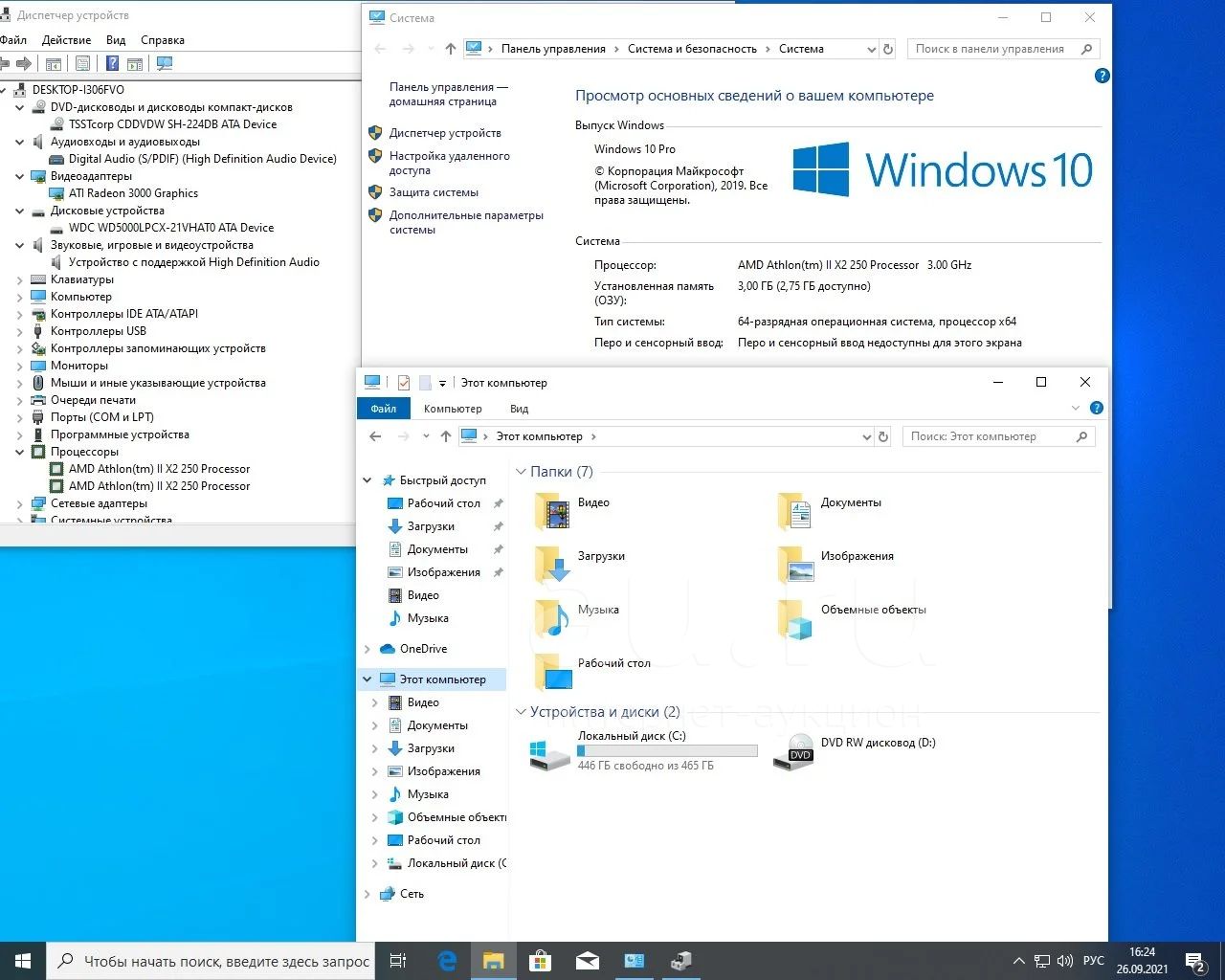Click Show/Hide Action Pane icon in Device Manager
The width and height of the screenshot is (1225, 980).
pyautogui.click(x=135, y=64)
